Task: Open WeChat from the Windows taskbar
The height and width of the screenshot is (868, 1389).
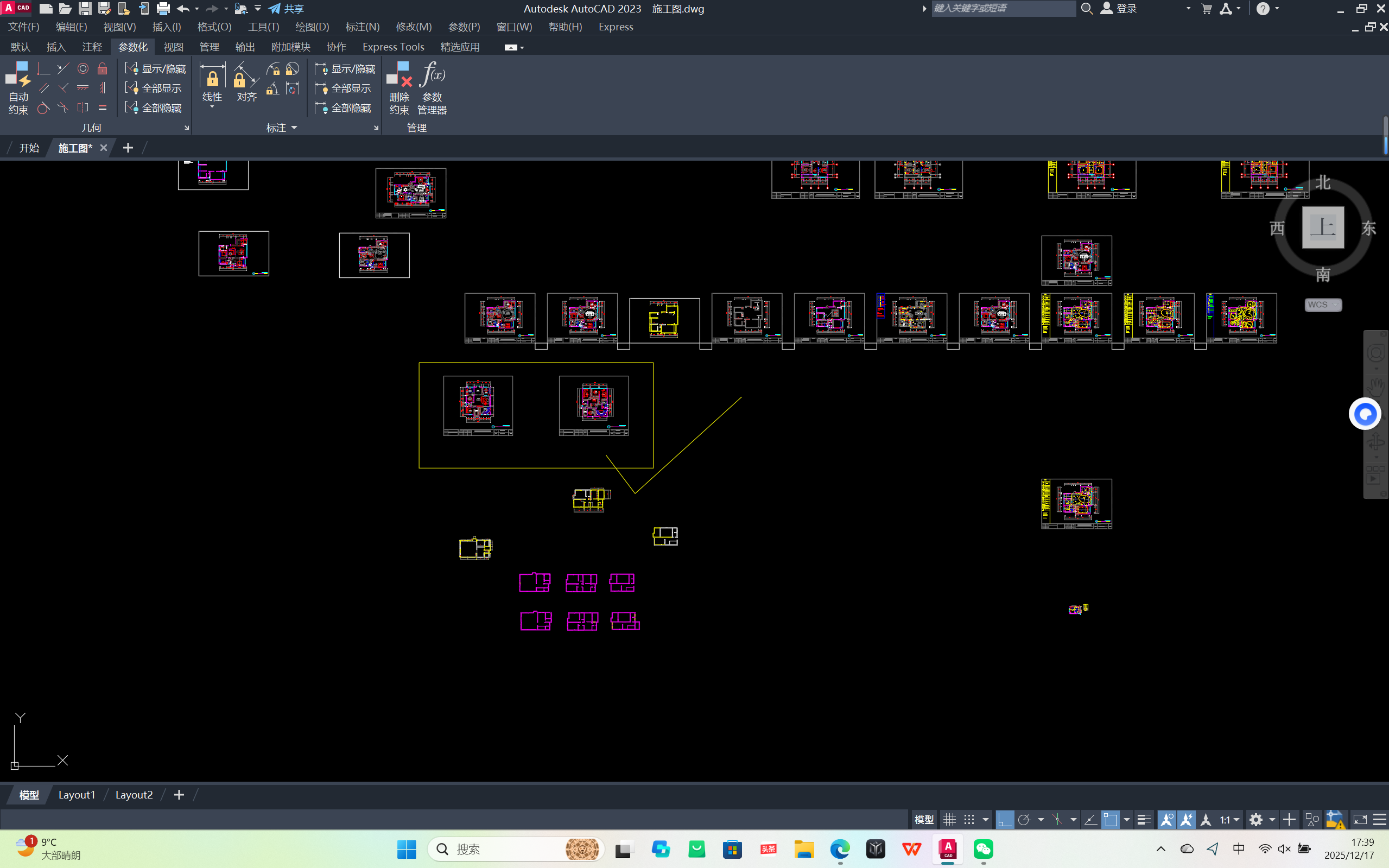Action: [x=983, y=849]
